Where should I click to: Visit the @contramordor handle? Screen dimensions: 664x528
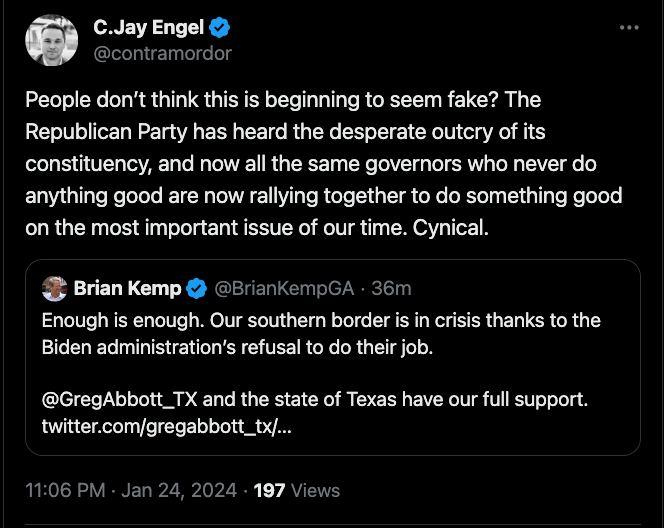[162, 53]
